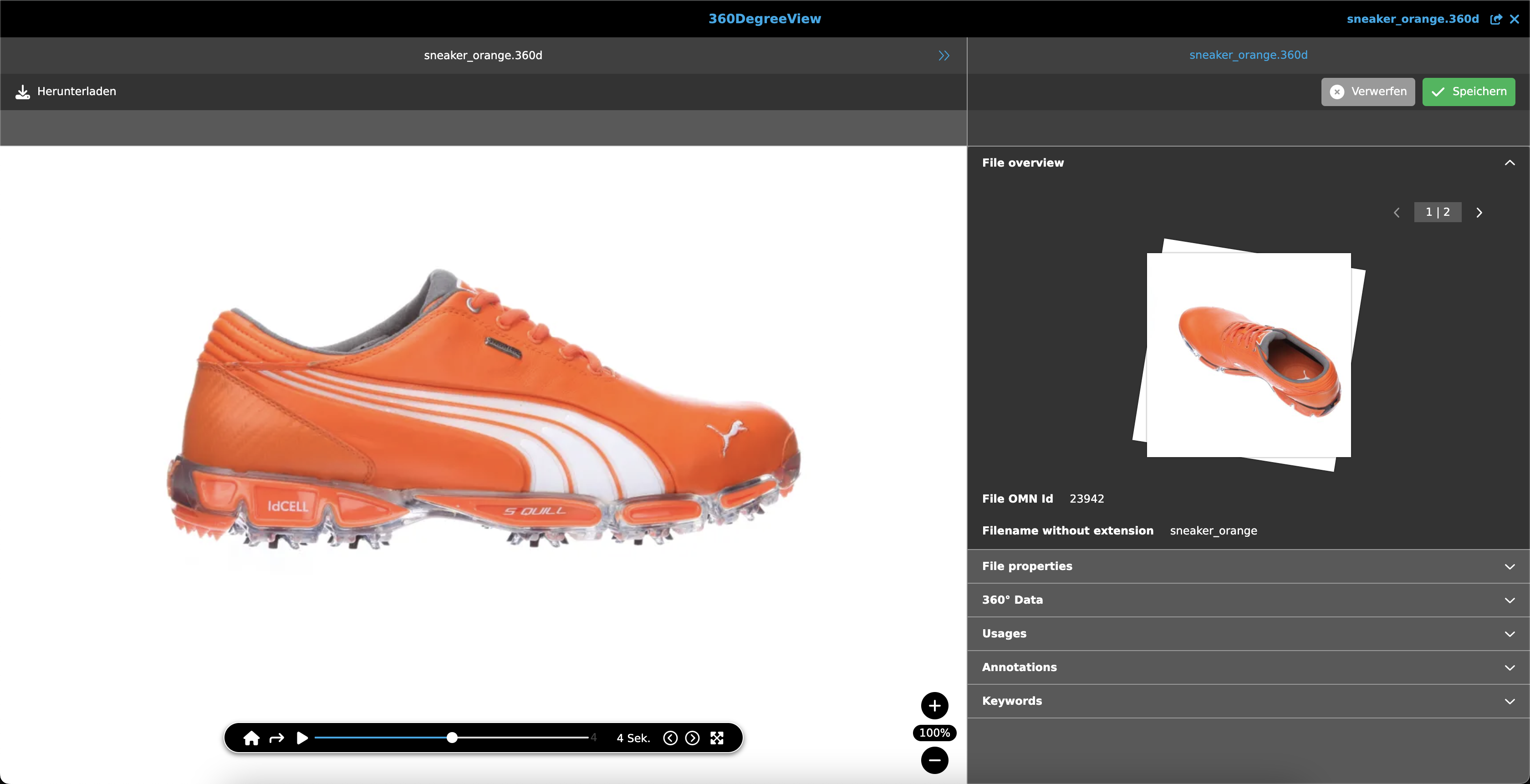This screenshot has height=784, width=1530.
Task: Open file in new window icon
Action: click(x=1495, y=19)
